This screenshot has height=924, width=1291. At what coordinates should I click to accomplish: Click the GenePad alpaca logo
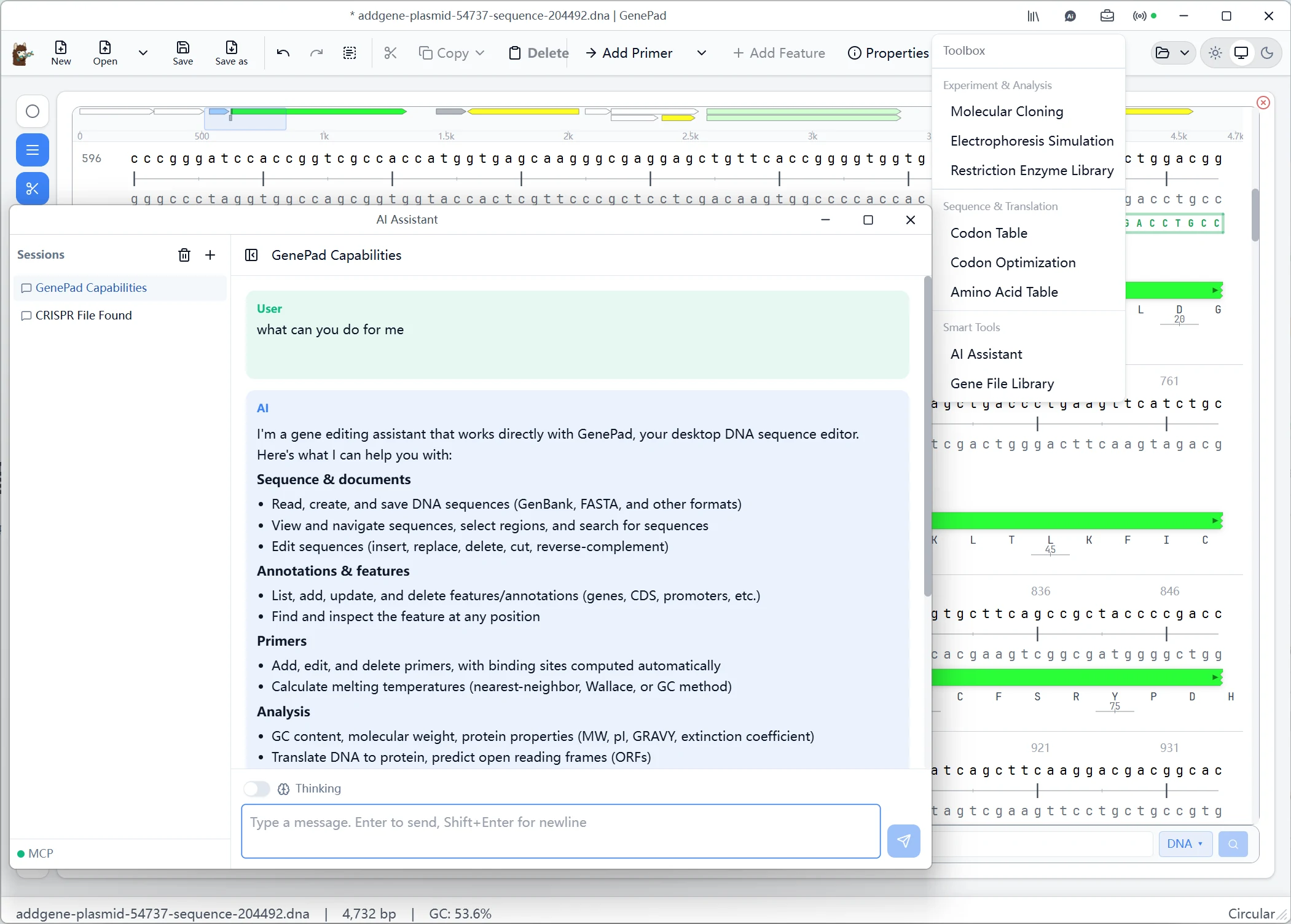[23, 53]
